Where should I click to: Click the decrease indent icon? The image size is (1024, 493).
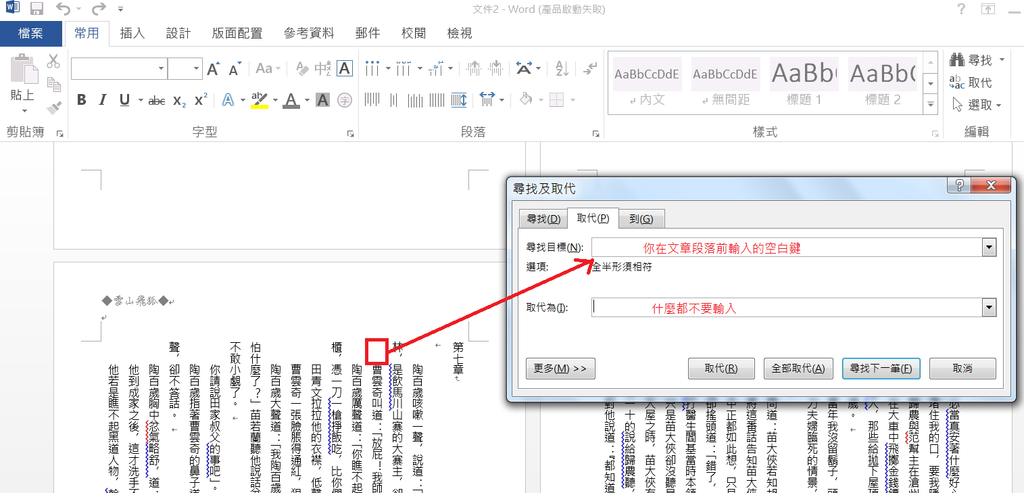pos(473,68)
